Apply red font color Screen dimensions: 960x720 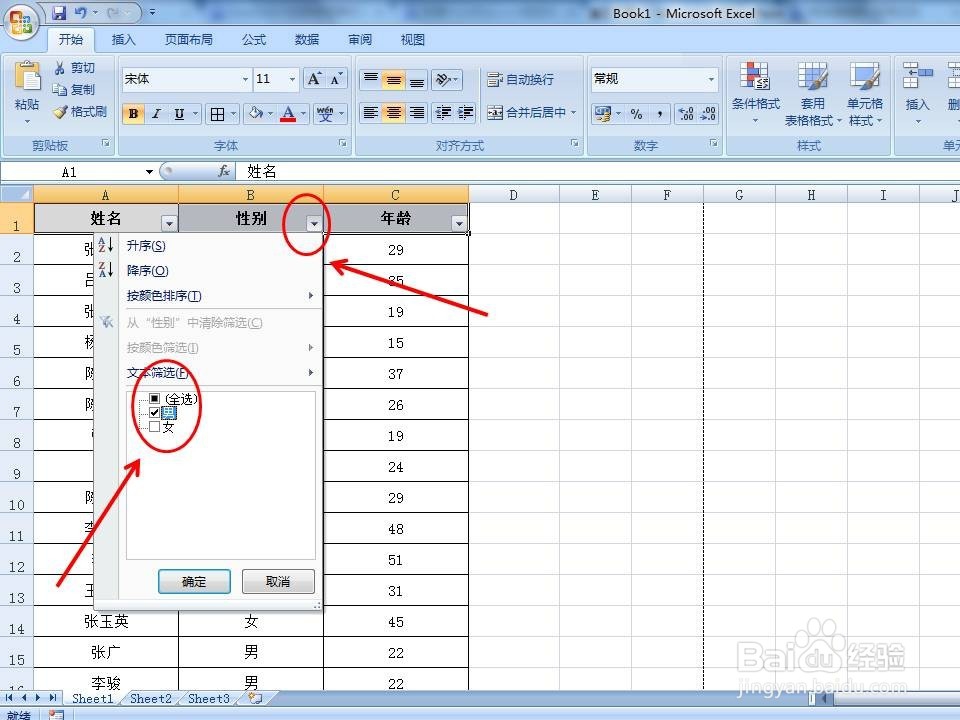click(x=288, y=113)
